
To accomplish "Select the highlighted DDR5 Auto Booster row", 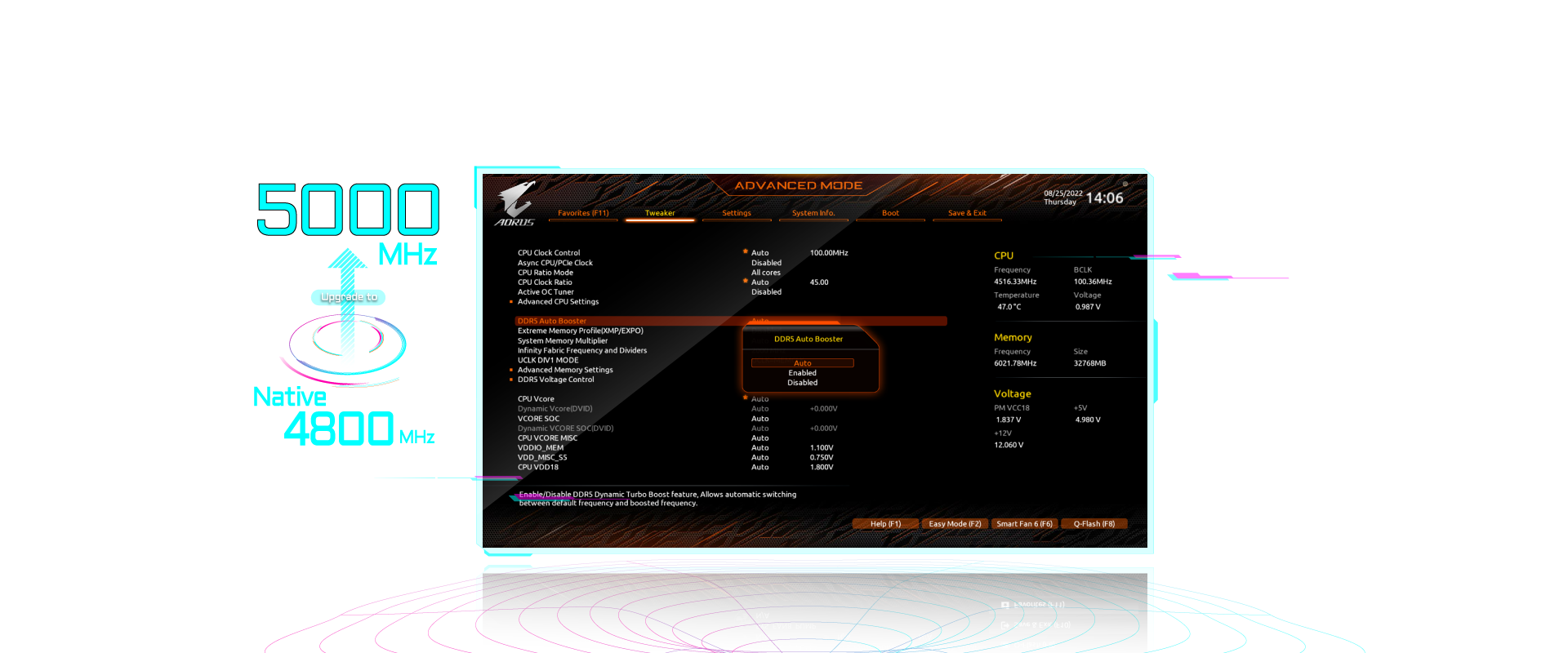I will (x=731, y=321).
